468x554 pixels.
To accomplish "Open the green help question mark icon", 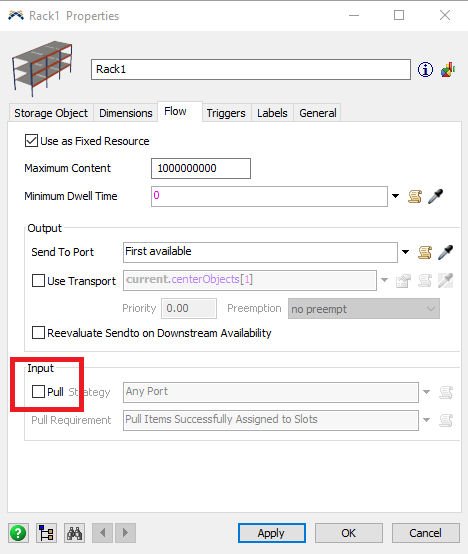I will point(18,533).
